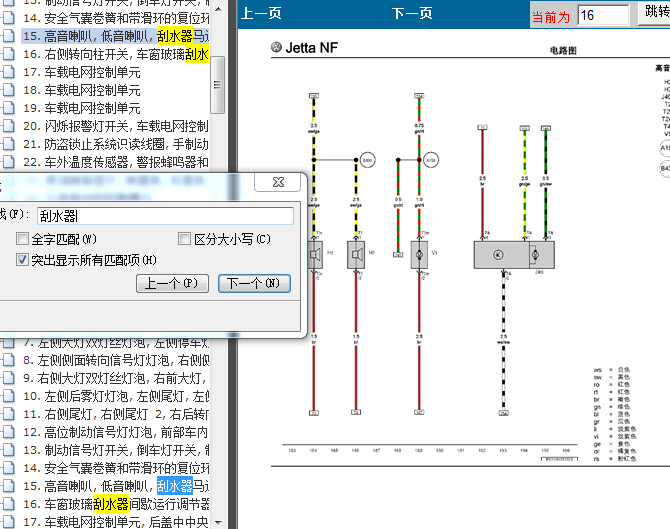Click horn H2 speaker symbol in diagram

tap(315, 255)
